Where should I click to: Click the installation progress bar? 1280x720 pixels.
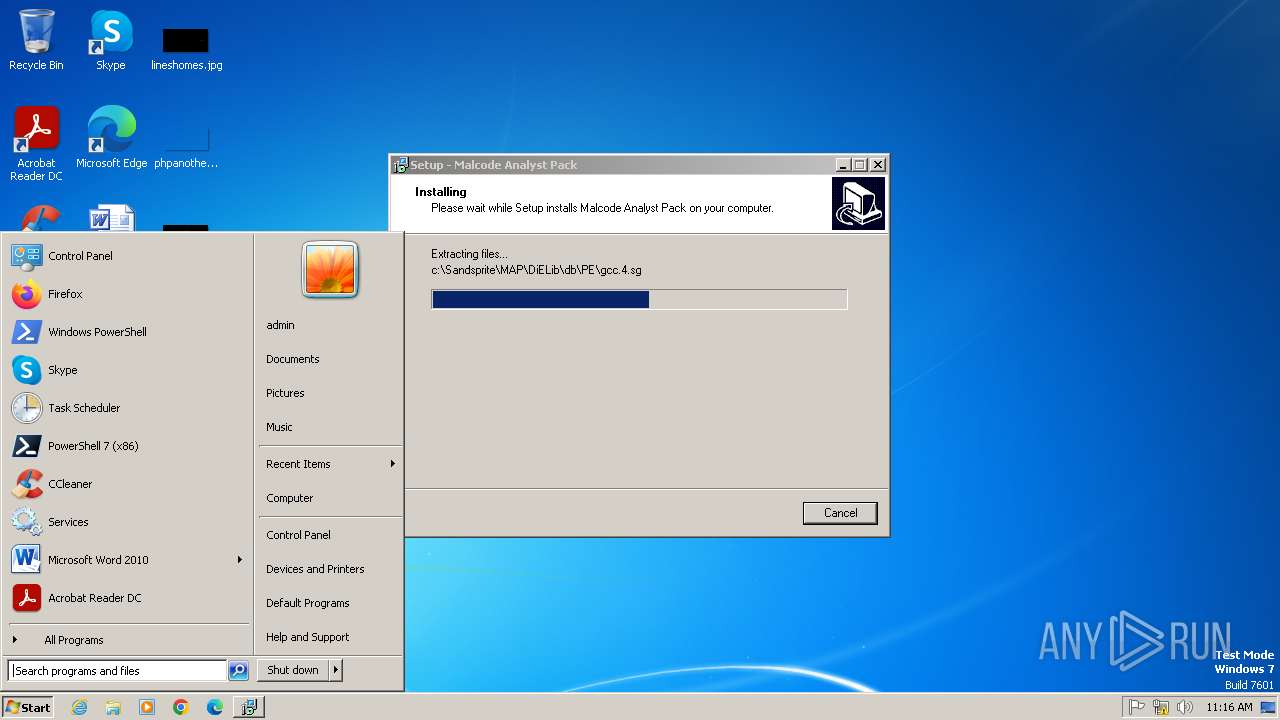point(639,299)
